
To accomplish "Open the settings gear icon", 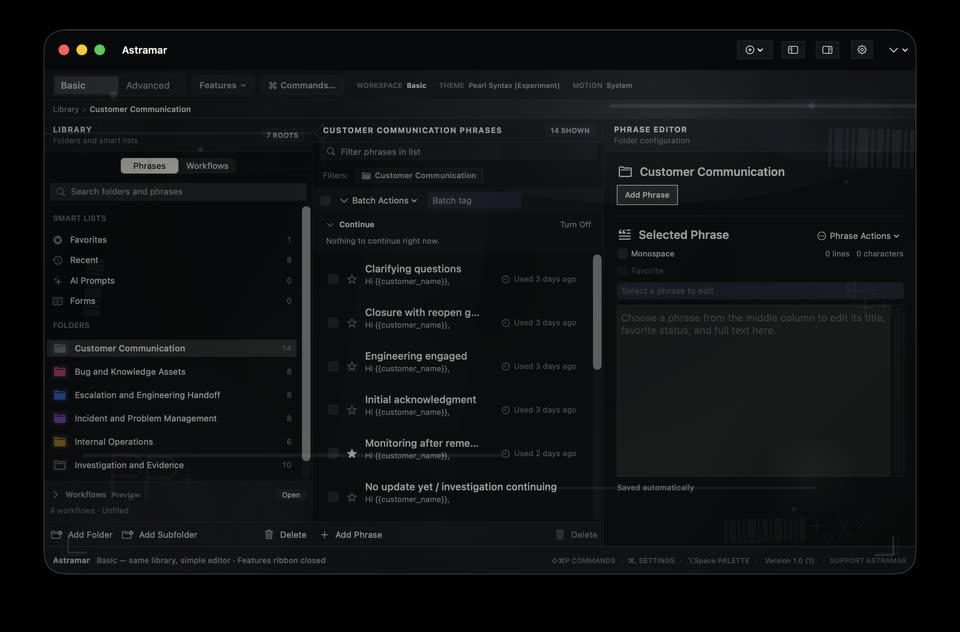I will [x=861, y=50].
